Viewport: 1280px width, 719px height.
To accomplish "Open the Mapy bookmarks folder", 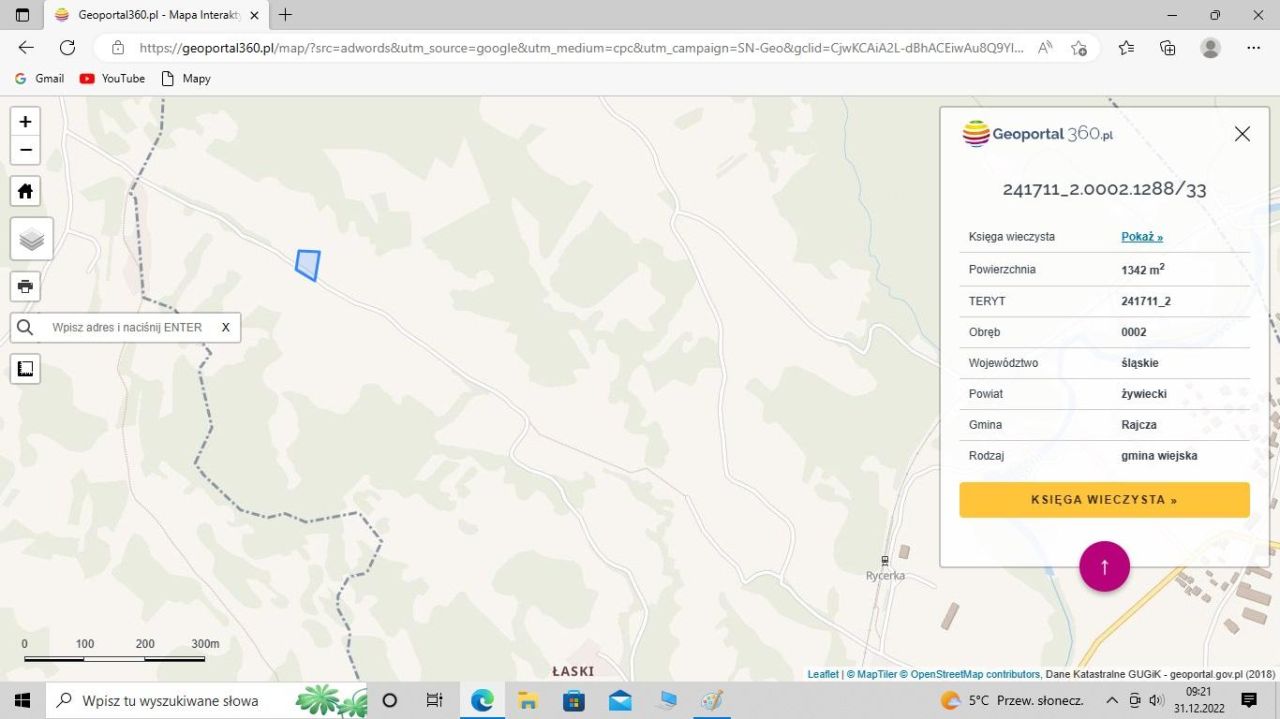I will pyautogui.click(x=186, y=78).
